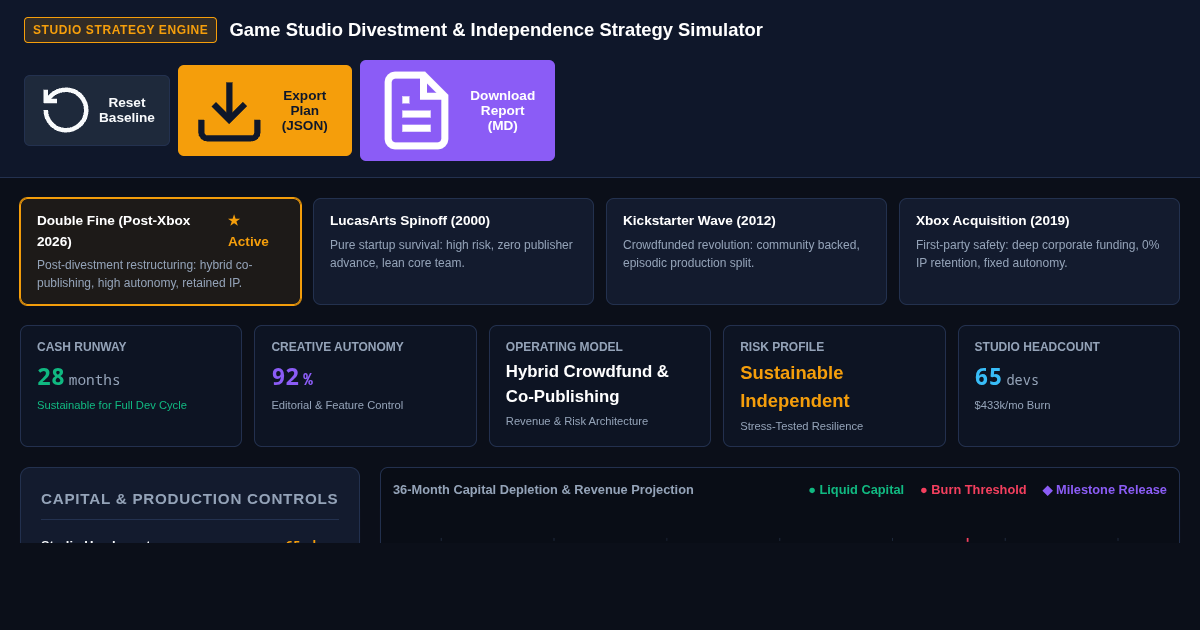1200x630 pixels.
Task: Select the LucasArts Spinoff (2000) scenario
Action: [453, 251]
